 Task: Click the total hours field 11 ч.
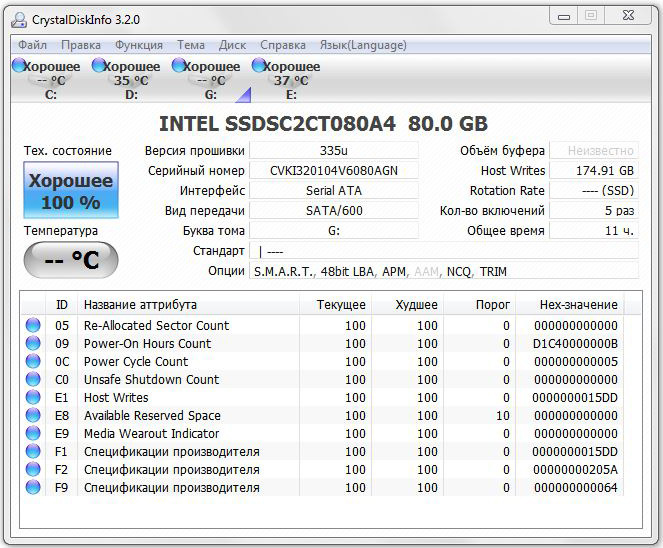(x=594, y=231)
